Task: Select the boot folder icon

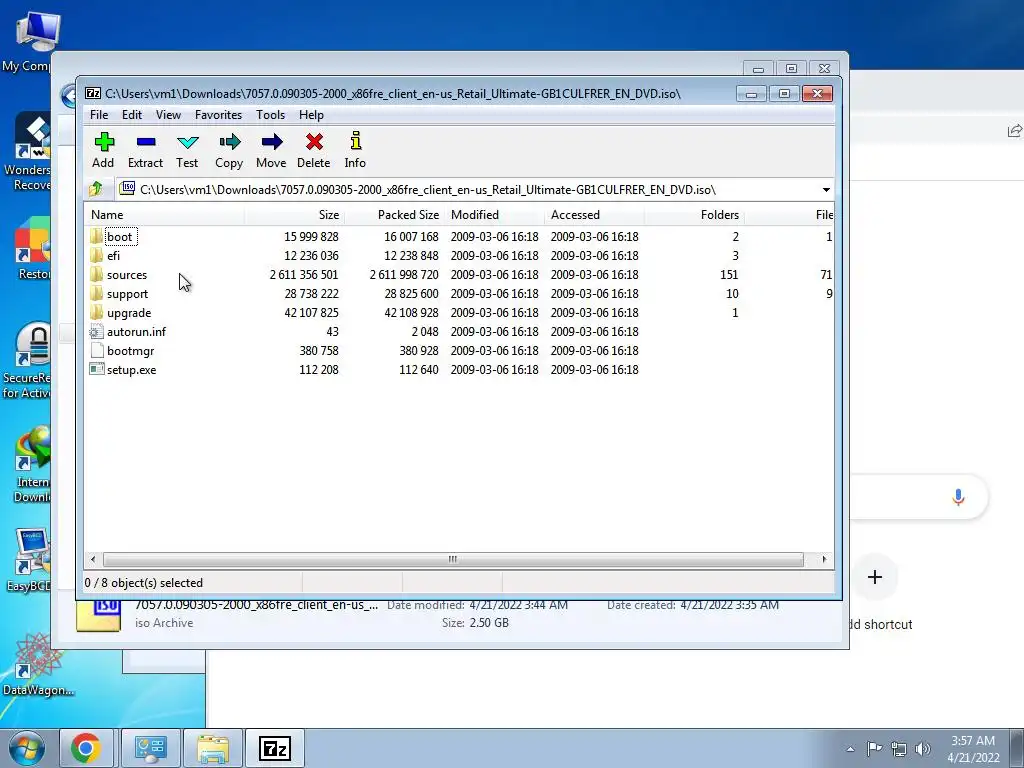Action: coord(97,236)
